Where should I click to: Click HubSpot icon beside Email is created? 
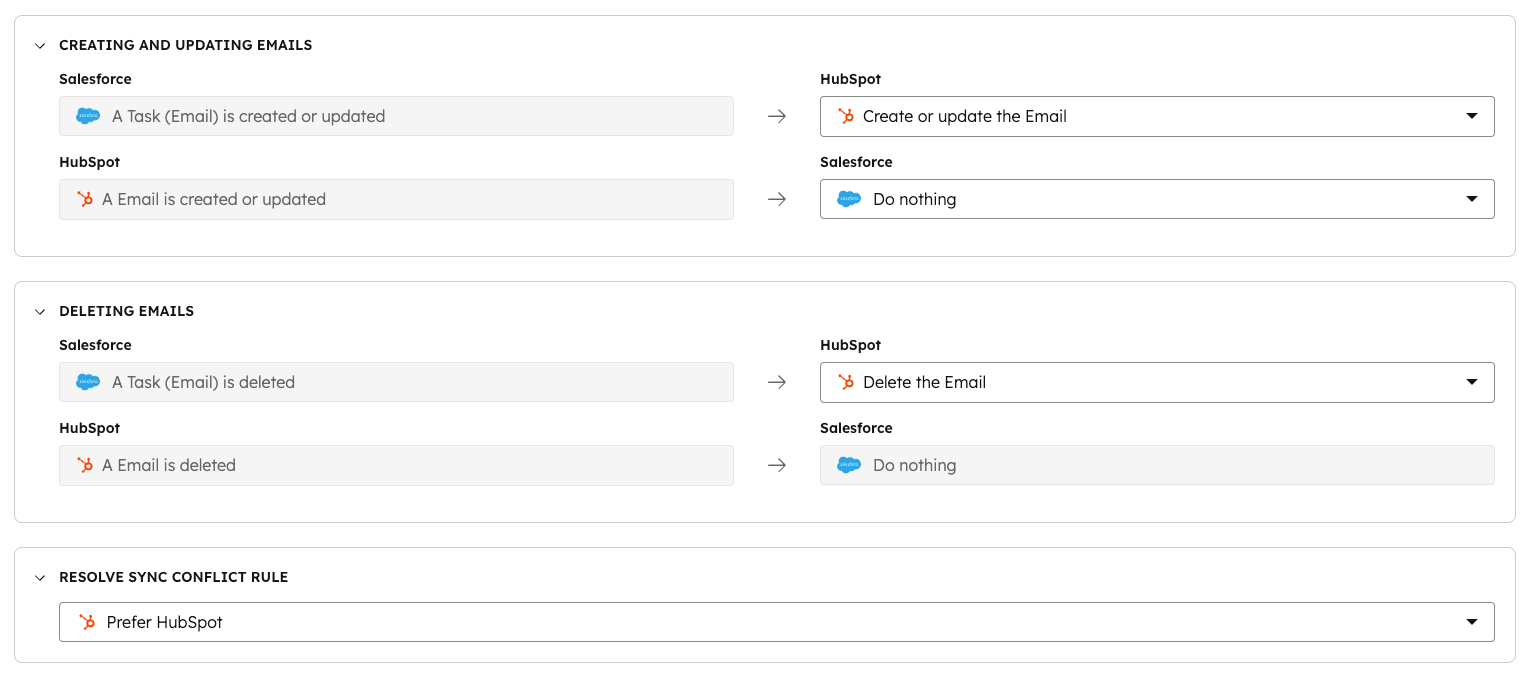(85, 199)
